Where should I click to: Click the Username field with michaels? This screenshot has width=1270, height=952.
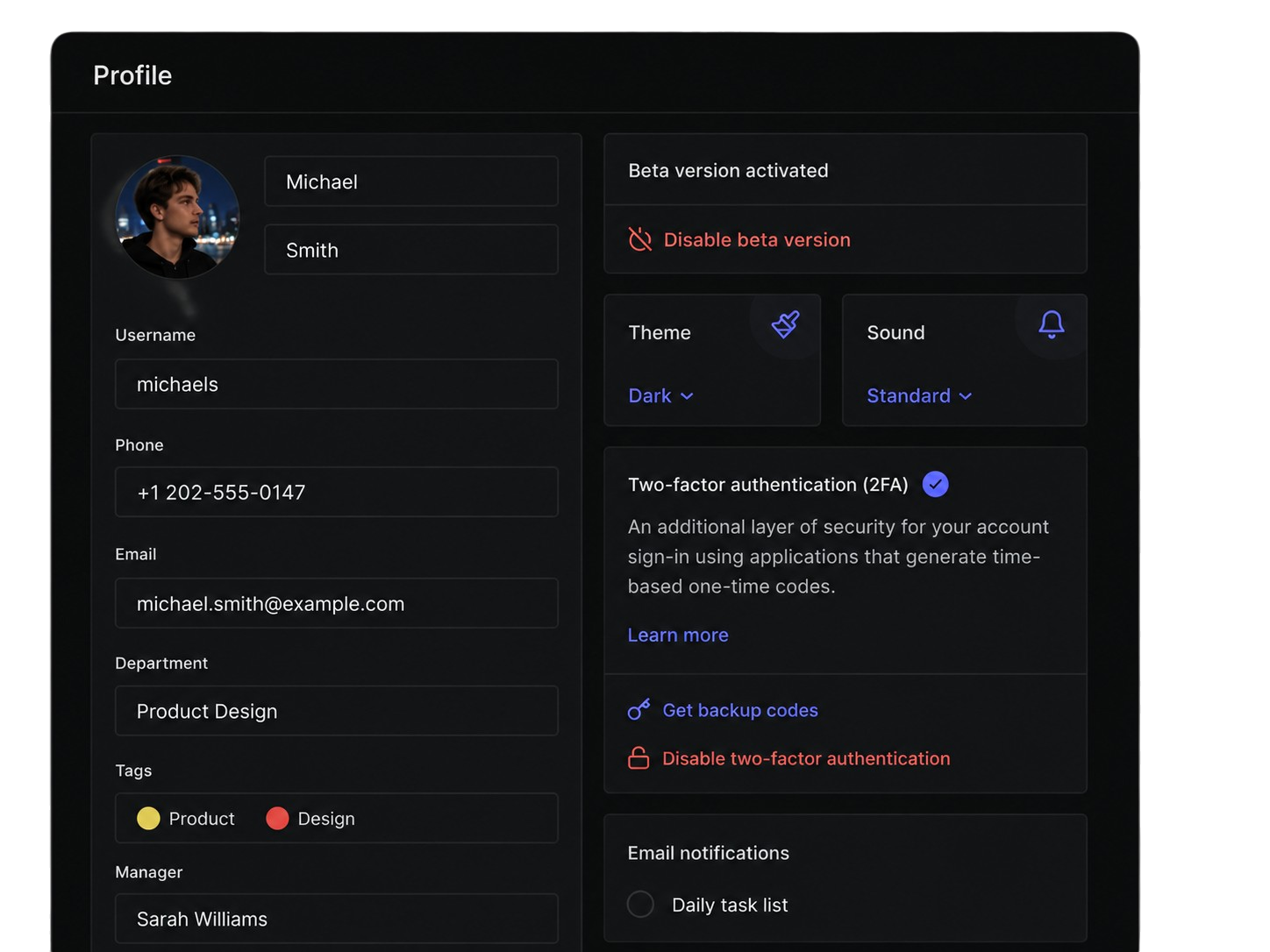(x=337, y=384)
